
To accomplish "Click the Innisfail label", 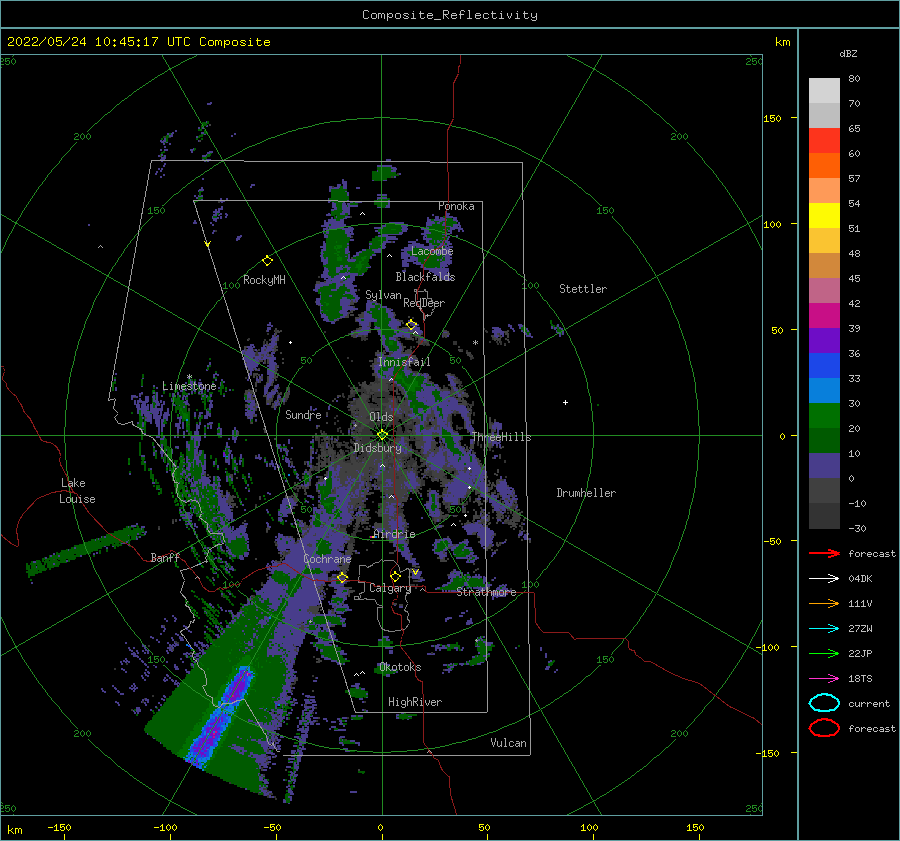I will click(x=404, y=362).
